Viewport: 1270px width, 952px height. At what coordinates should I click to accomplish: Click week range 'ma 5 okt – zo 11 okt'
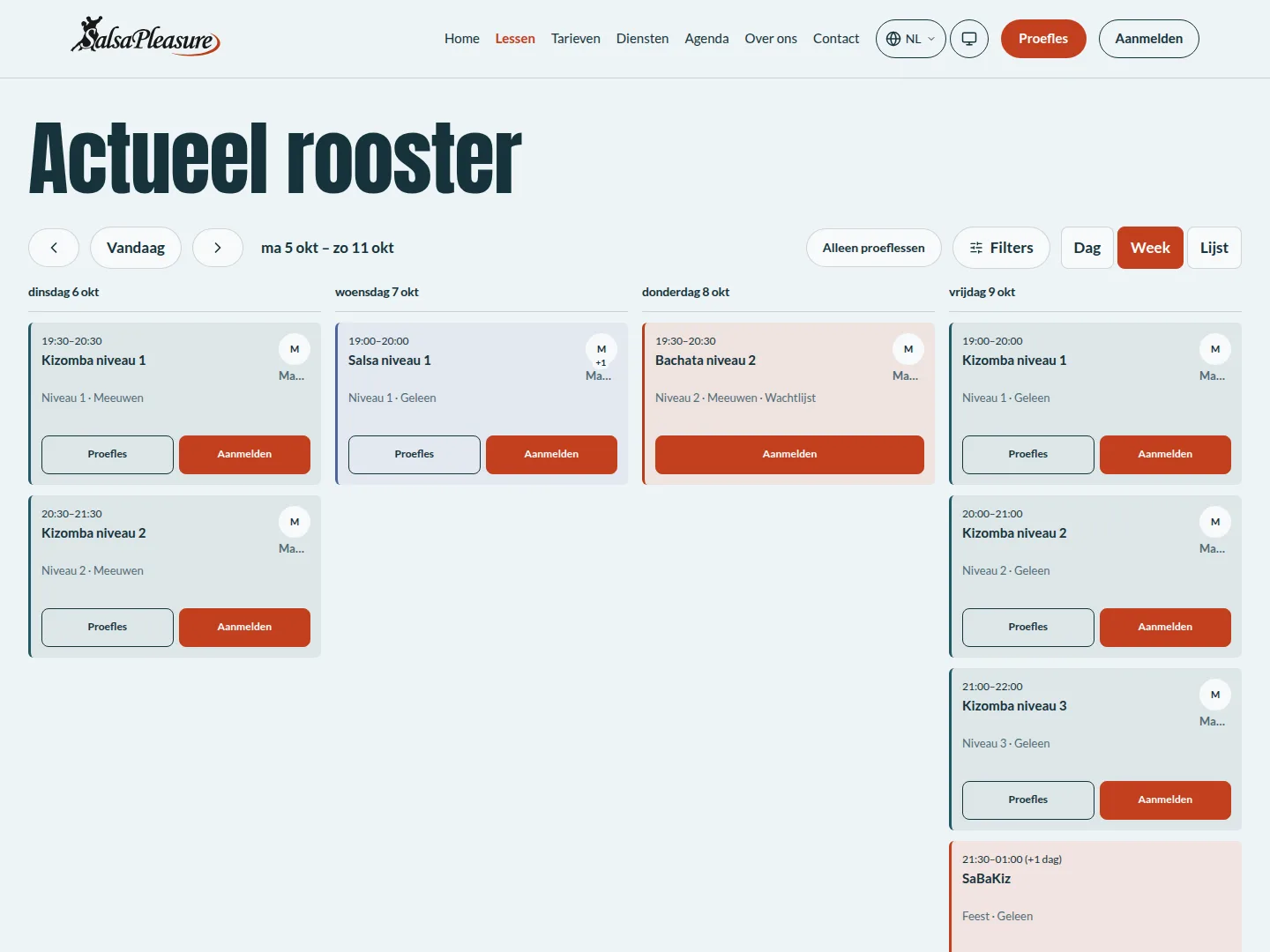pyautogui.click(x=327, y=248)
